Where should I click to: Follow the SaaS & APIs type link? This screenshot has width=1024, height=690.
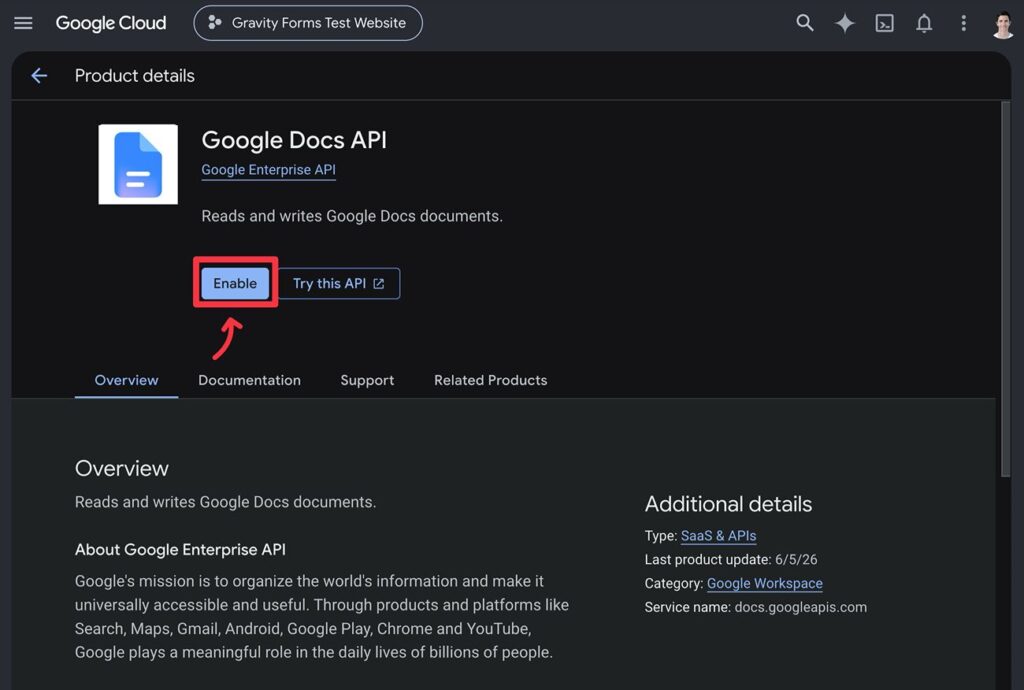click(718, 536)
